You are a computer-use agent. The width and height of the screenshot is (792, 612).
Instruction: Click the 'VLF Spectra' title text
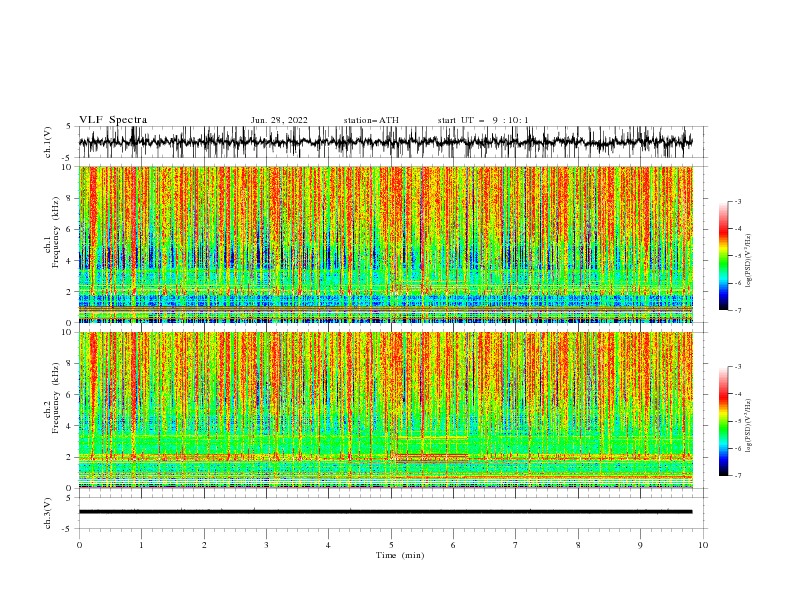click(113, 120)
